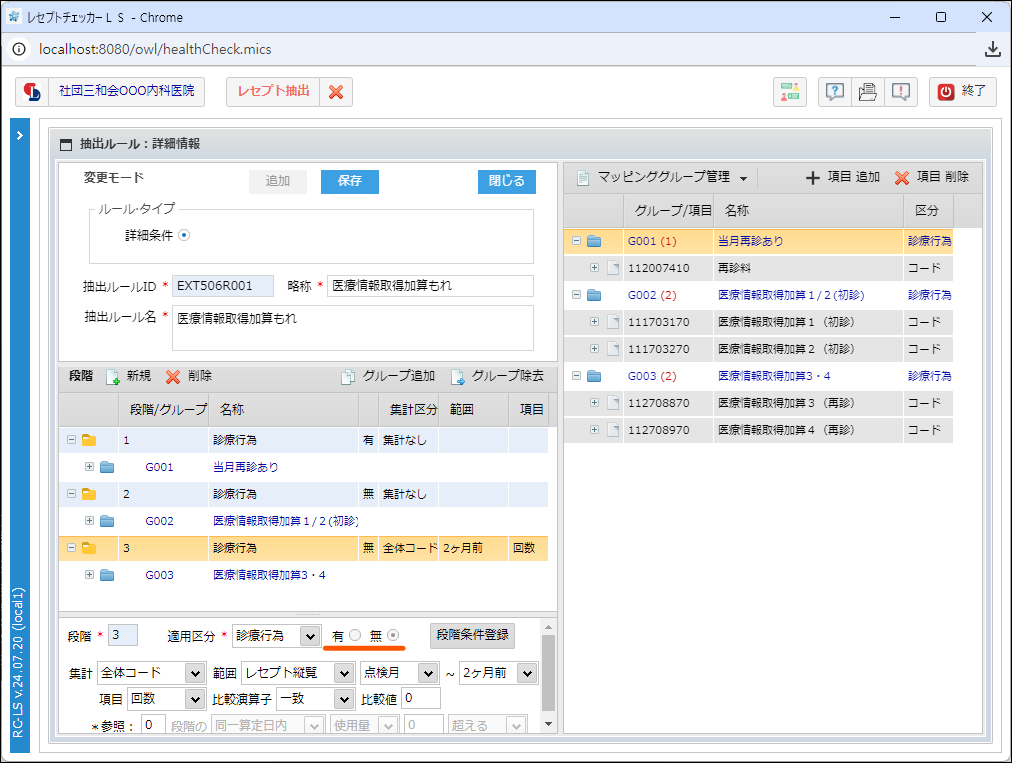Select the 111703270 医療情報取得加算２ row
The image size is (1012, 763).
coord(758,349)
